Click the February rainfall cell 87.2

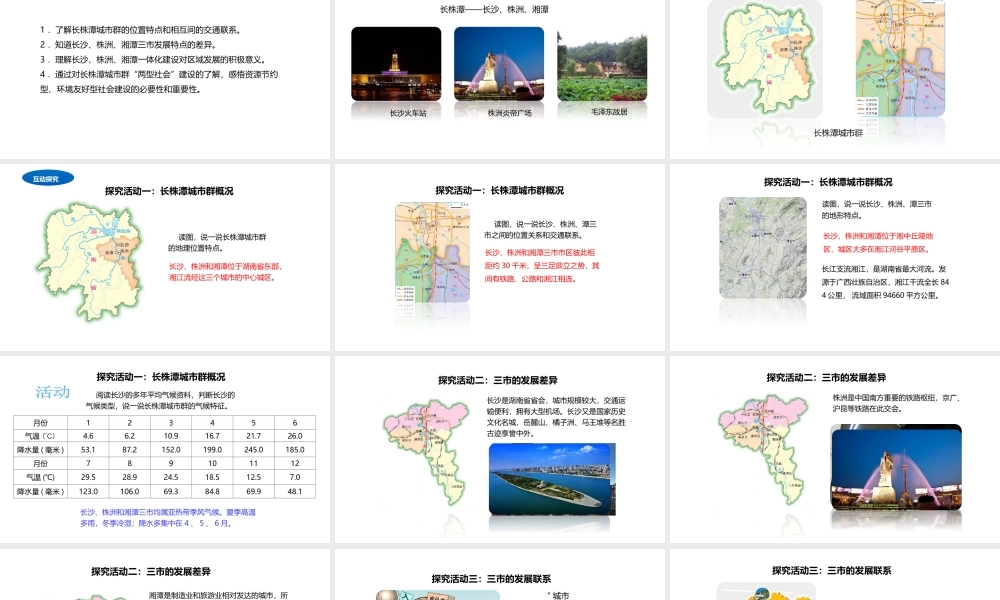129,450
